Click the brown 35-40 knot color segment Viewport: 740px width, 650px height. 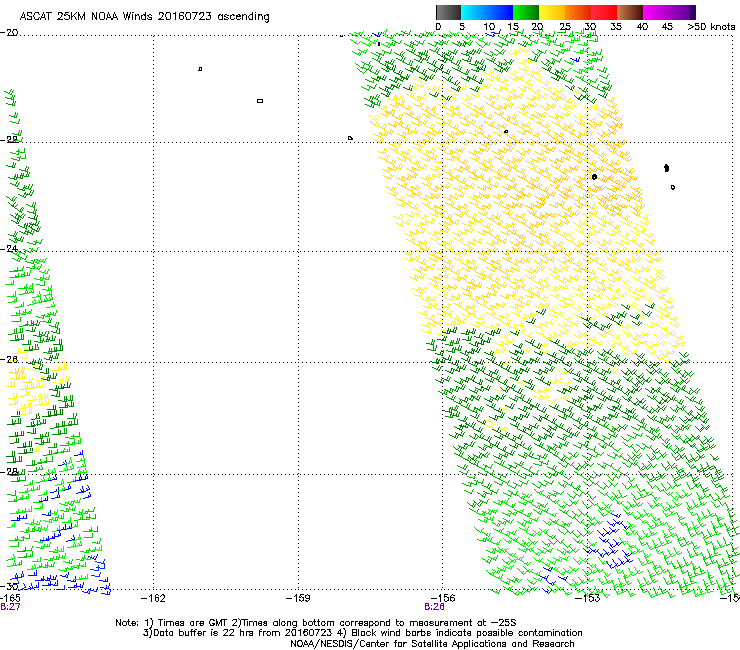630,12
